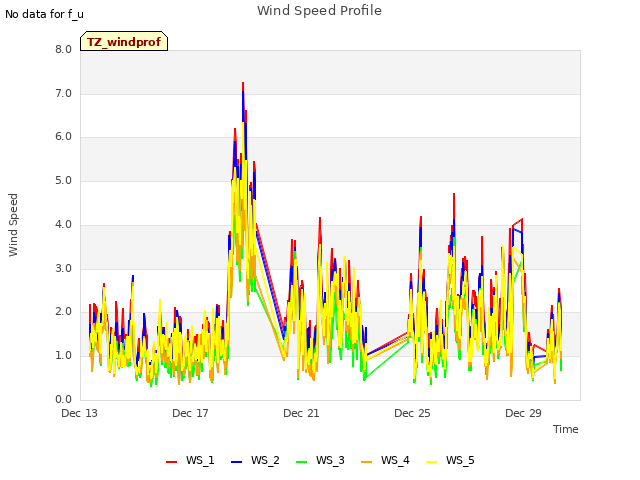Click the Wind Speed Profile chart title
The width and height of the screenshot is (640, 480).
click(x=319, y=11)
